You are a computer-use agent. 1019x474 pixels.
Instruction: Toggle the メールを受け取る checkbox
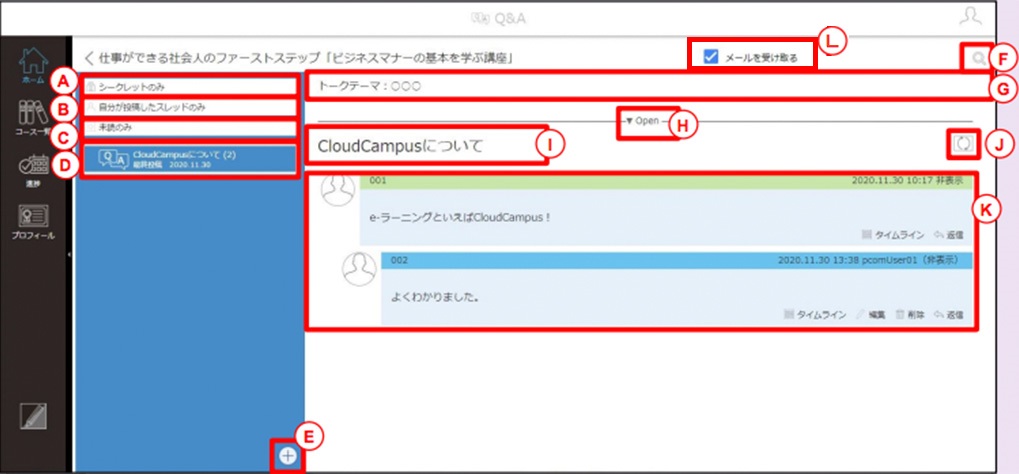coord(712,57)
